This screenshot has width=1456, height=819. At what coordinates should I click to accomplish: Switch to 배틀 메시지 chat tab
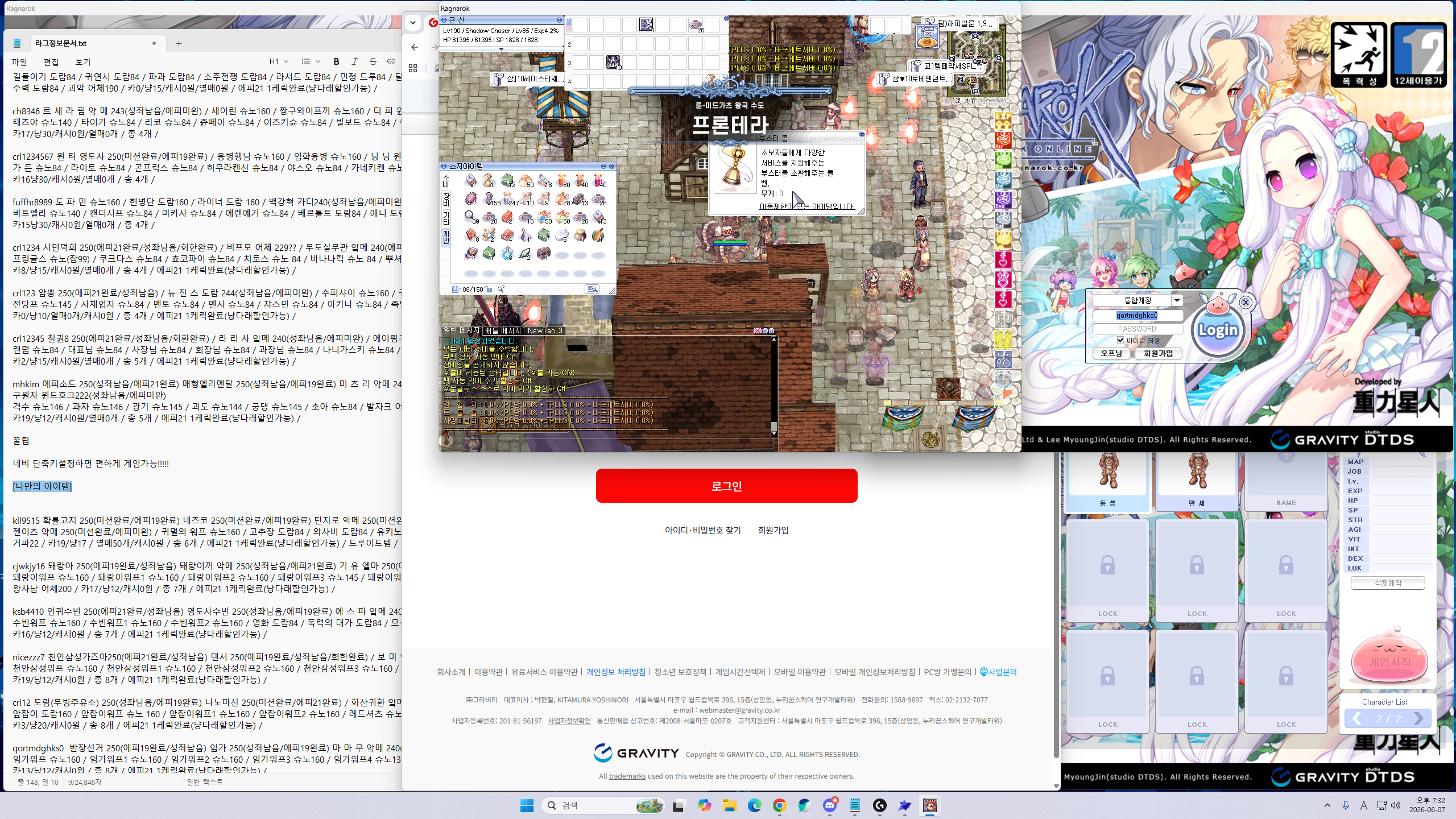point(503,330)
